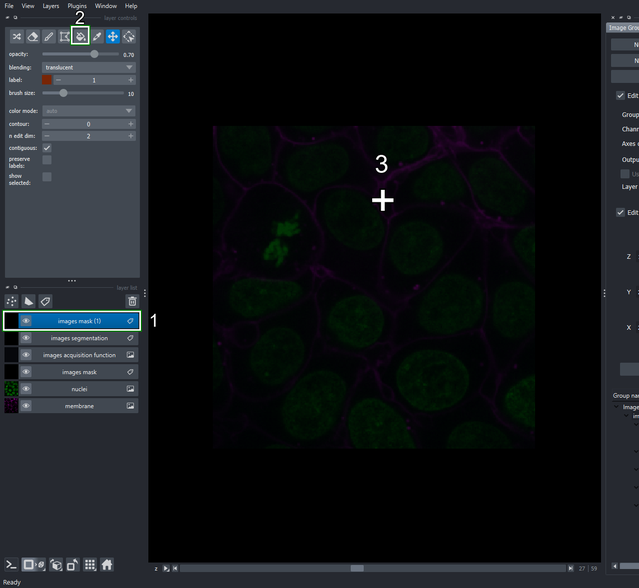This screenshot has width=639, height=588.
Task: Create a new shapes layer
Action: tap(28, 302)
